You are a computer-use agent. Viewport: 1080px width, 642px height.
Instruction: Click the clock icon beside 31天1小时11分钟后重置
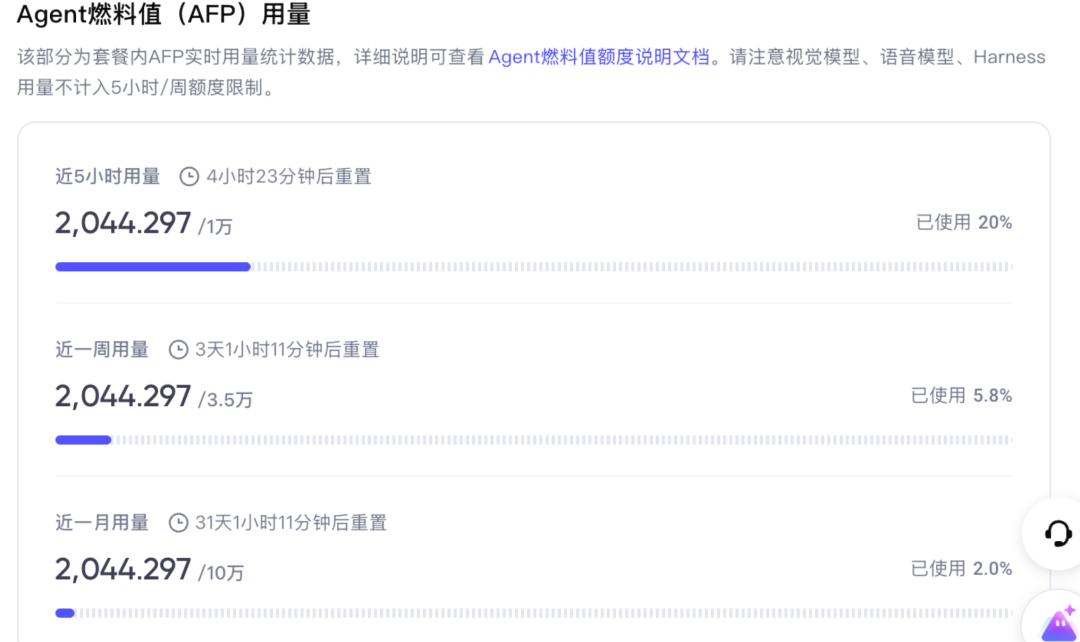178,523
